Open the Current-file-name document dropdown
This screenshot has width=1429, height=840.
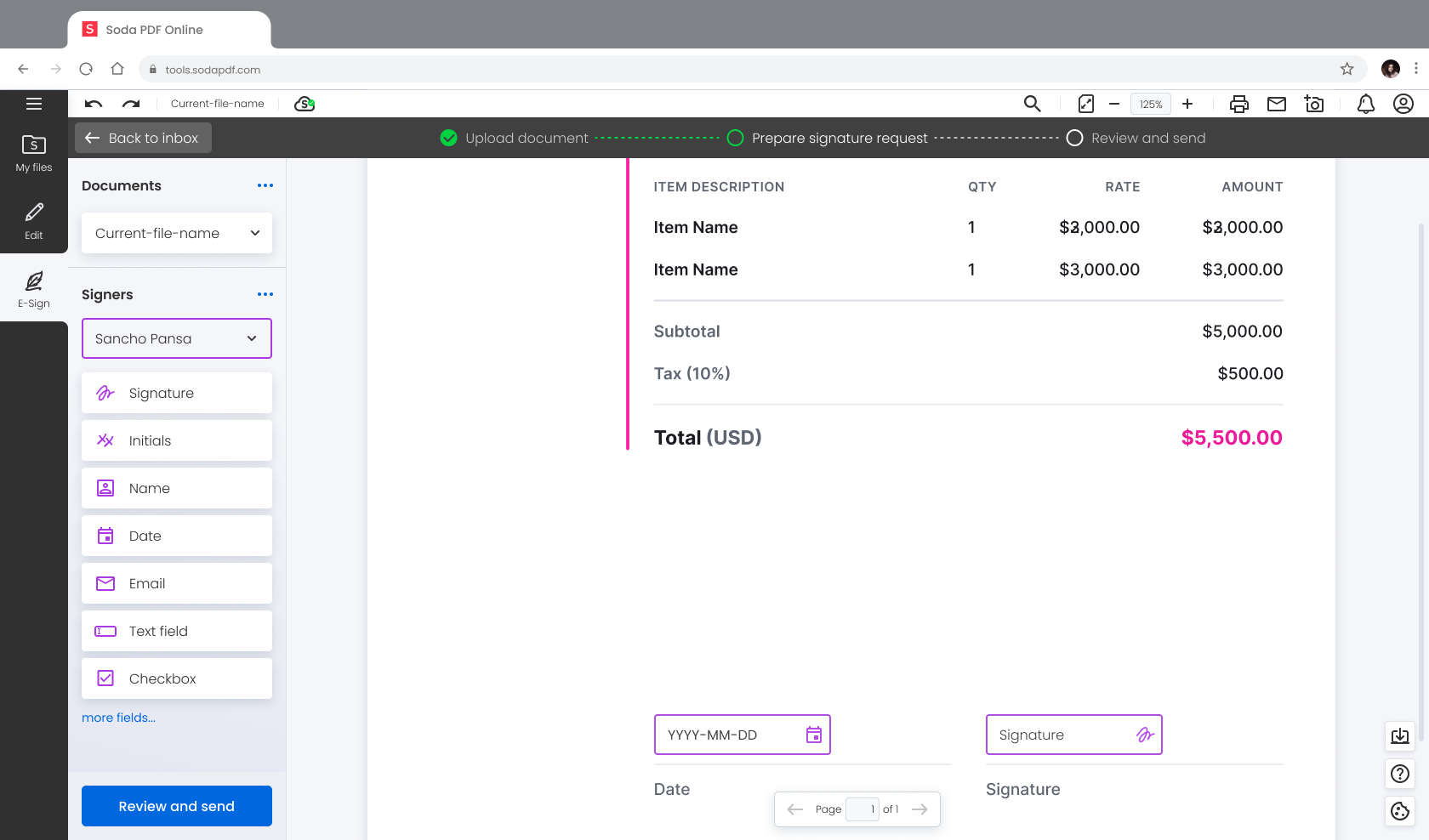click(x=177, y=233)
